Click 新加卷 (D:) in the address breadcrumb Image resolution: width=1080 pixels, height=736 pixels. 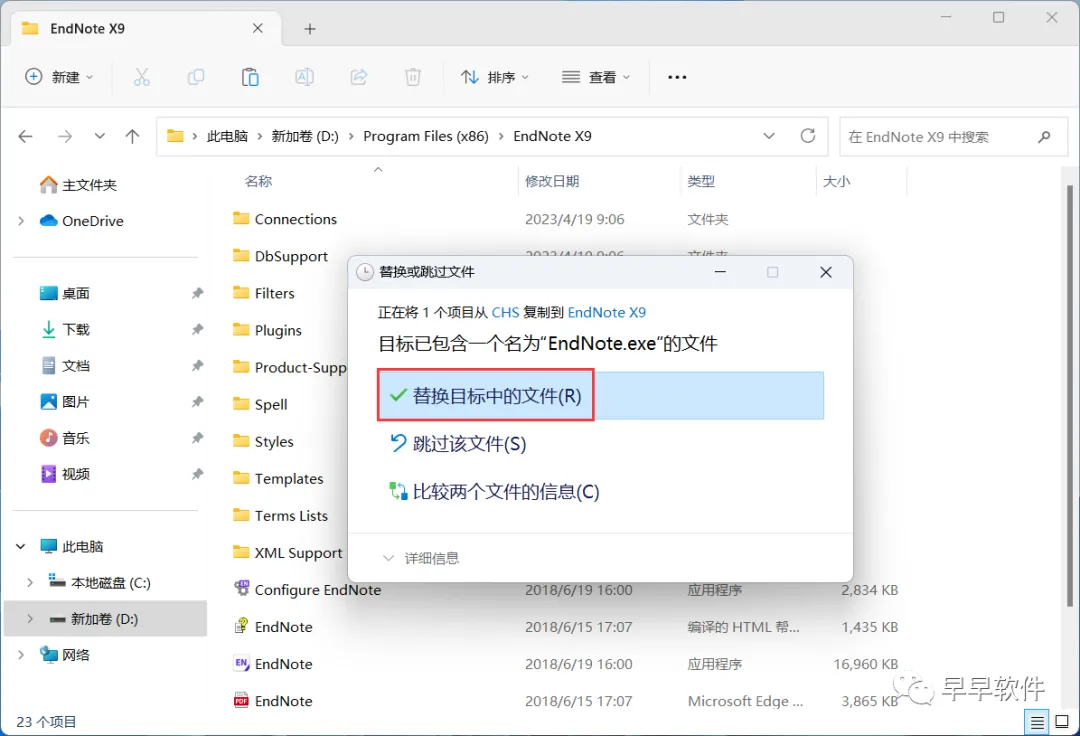click(x=305, y=136)
